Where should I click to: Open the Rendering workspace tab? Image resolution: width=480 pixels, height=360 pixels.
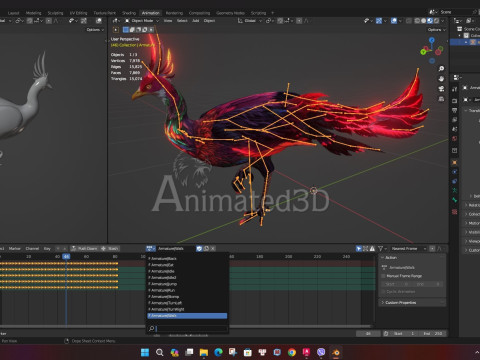[174, 13]
